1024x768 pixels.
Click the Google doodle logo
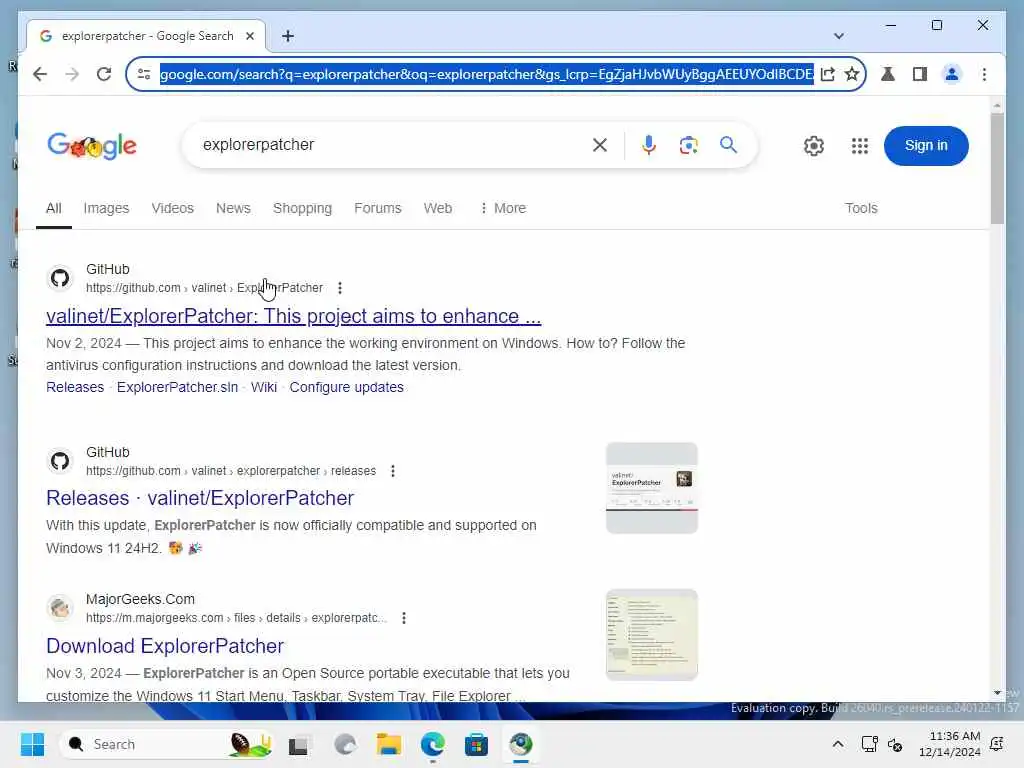pos(92,146)
